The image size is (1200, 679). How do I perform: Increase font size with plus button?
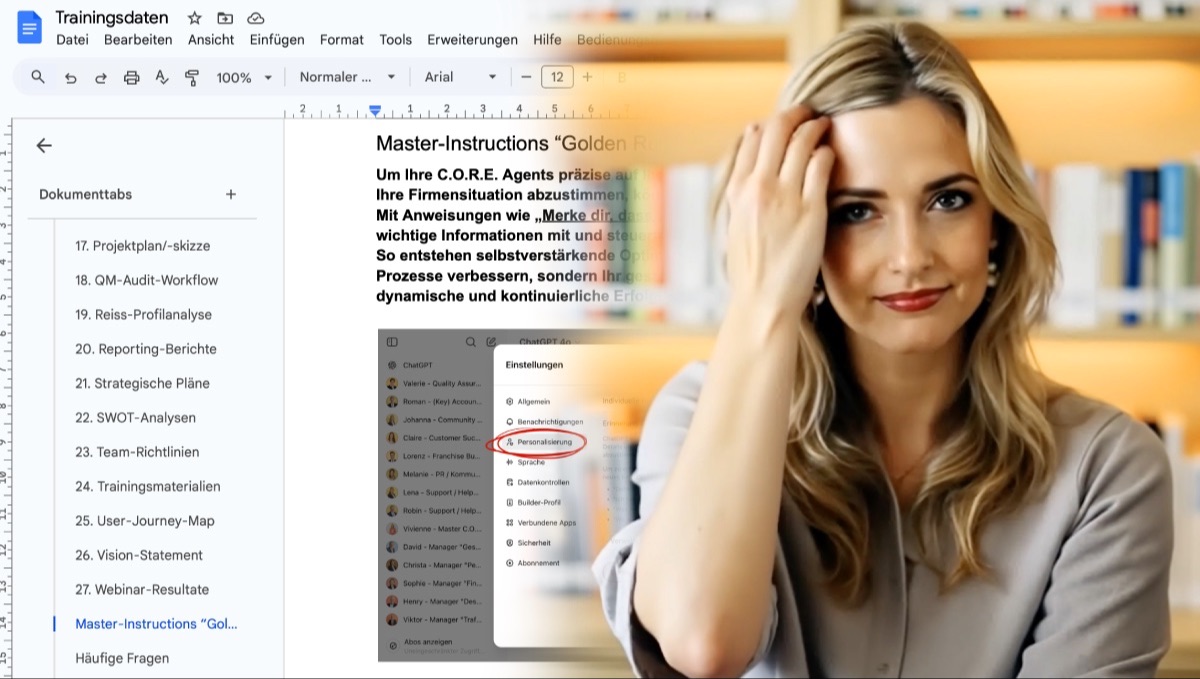pyautogui.click(x=587, y=77)
